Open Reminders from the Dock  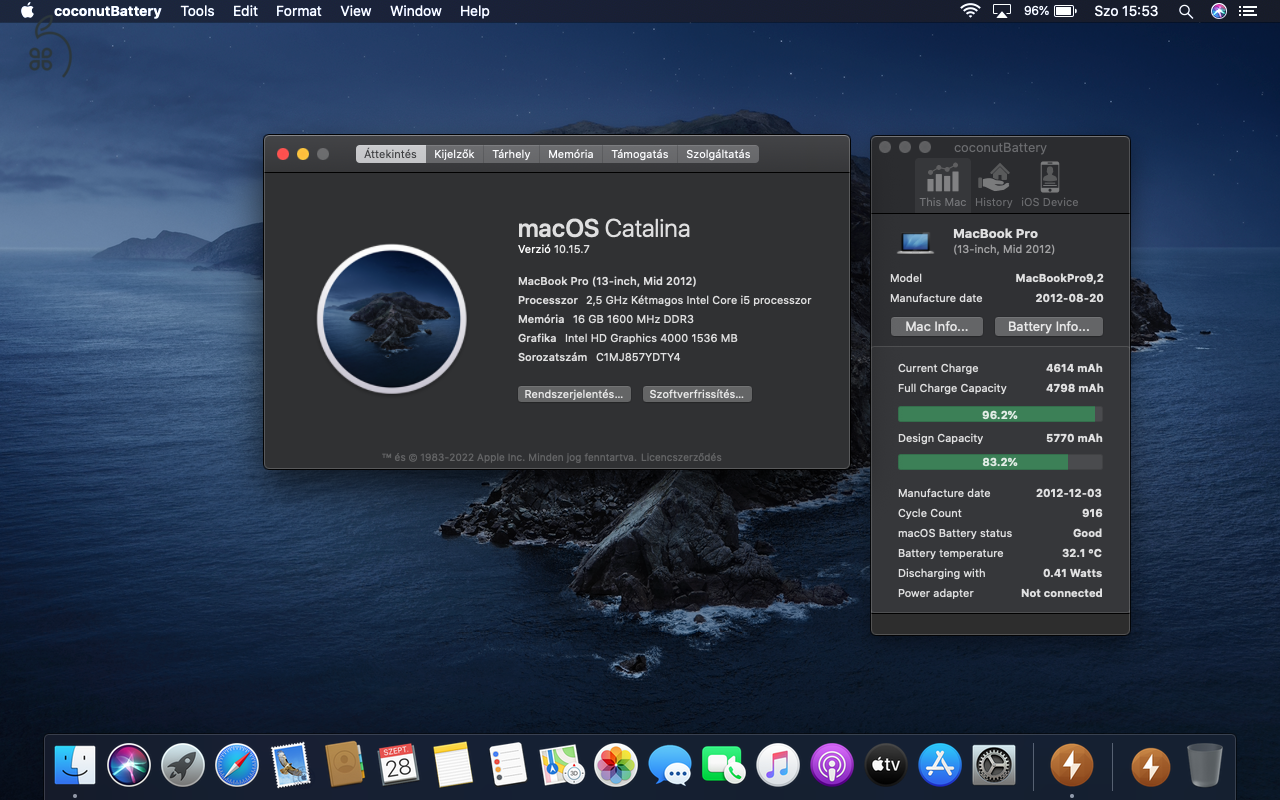click(x=507, y=766)
